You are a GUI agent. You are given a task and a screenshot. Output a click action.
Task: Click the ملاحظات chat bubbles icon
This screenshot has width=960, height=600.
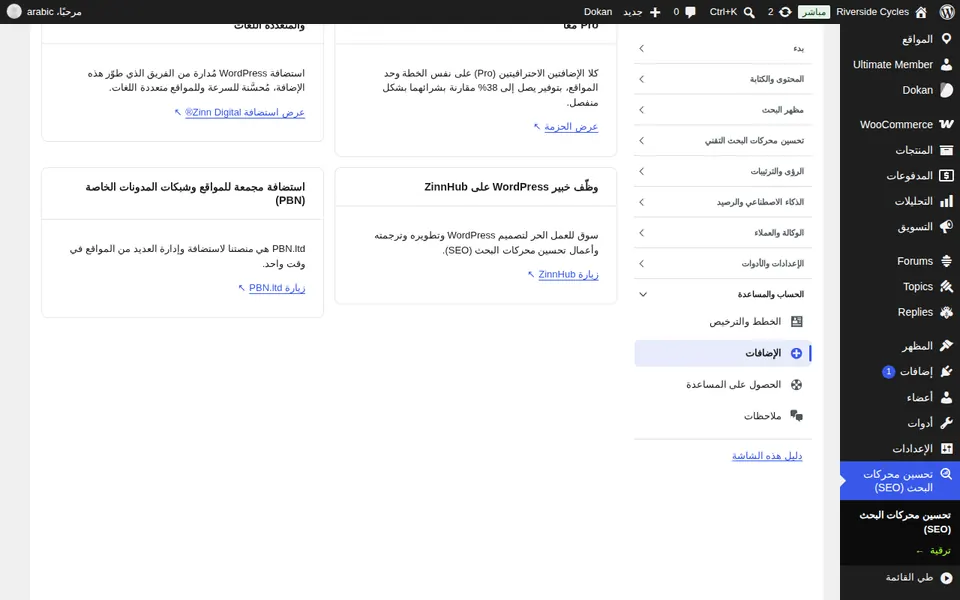click(797, 416)
